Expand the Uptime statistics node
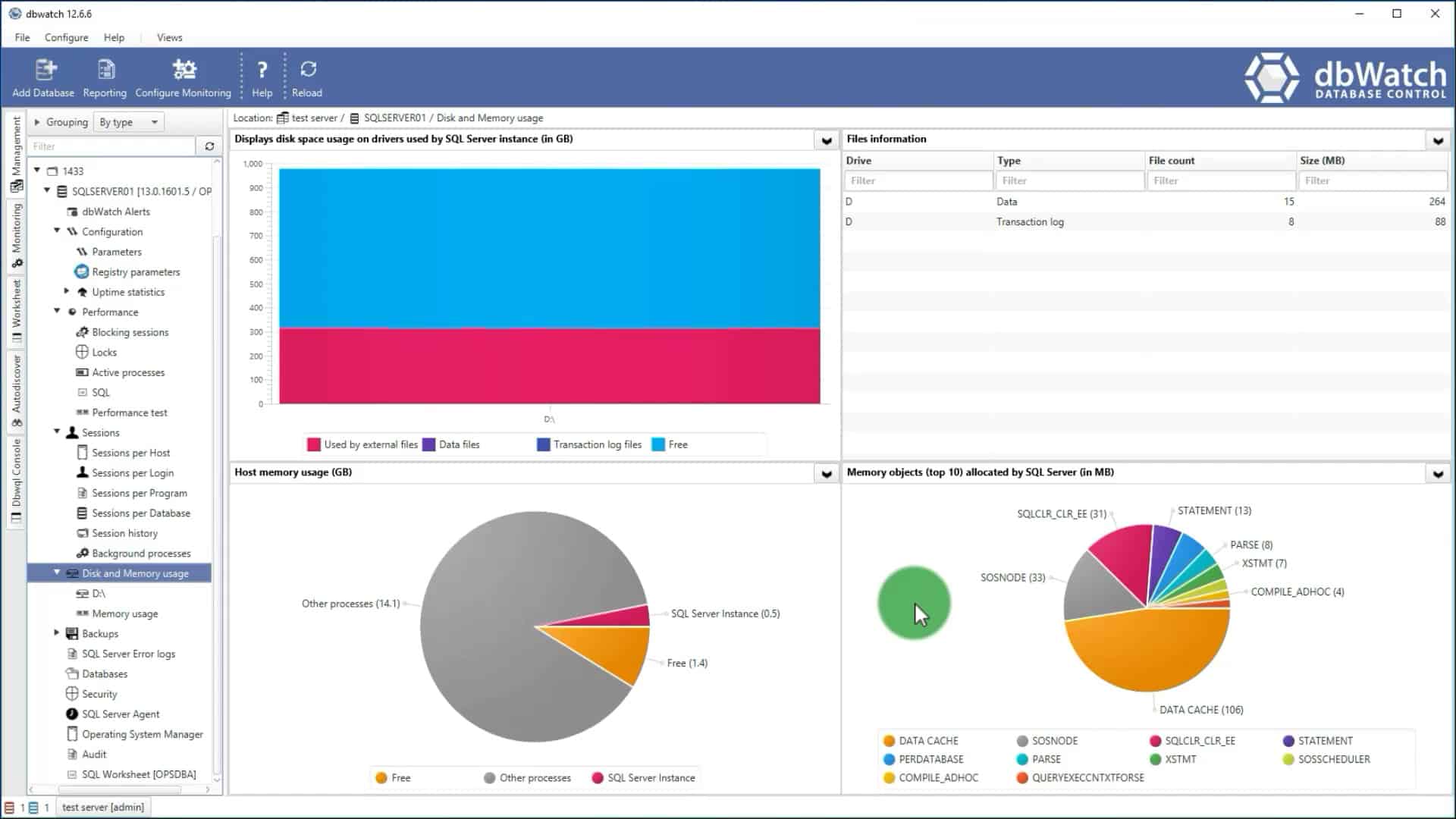This screenshot has height=819, width=1456. [x=67, y=291]
